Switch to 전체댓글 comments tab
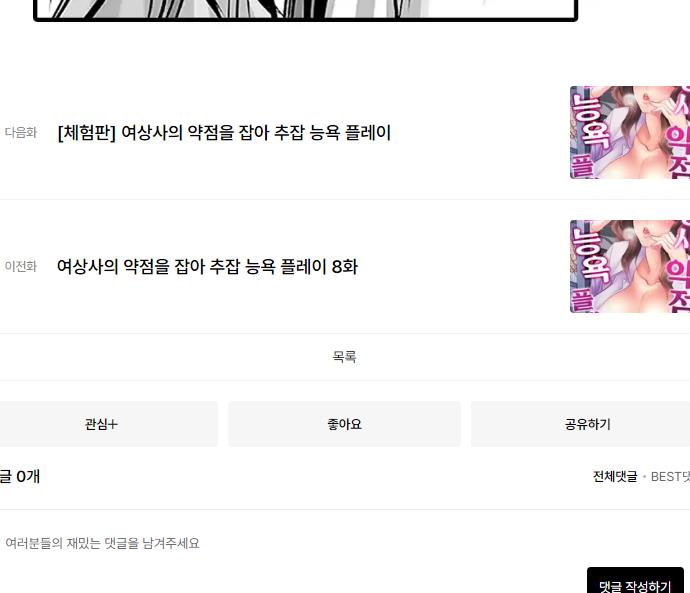Screen dimensions: 690x593 (x=615, y=476)
